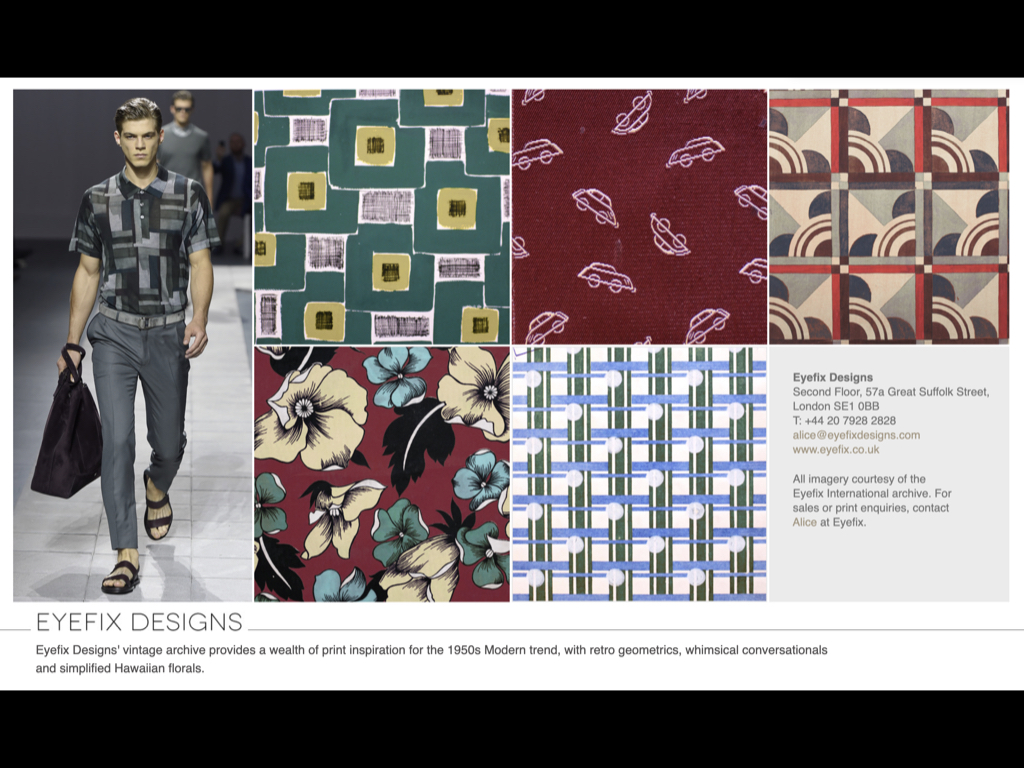Select the EYEFIX DESIGNS slide title
This screenshot has height=768, width=1024.
click(x=139, y=622)
